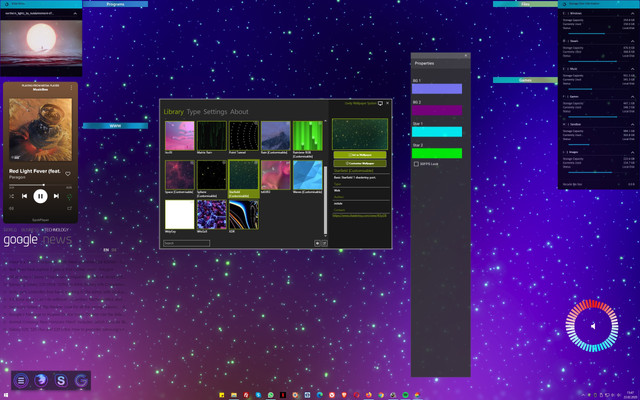Select the Rainbow RGB wallpaper thumbnail
The width and height of the screenshot is (640, 400).
[x=307, y=136]
